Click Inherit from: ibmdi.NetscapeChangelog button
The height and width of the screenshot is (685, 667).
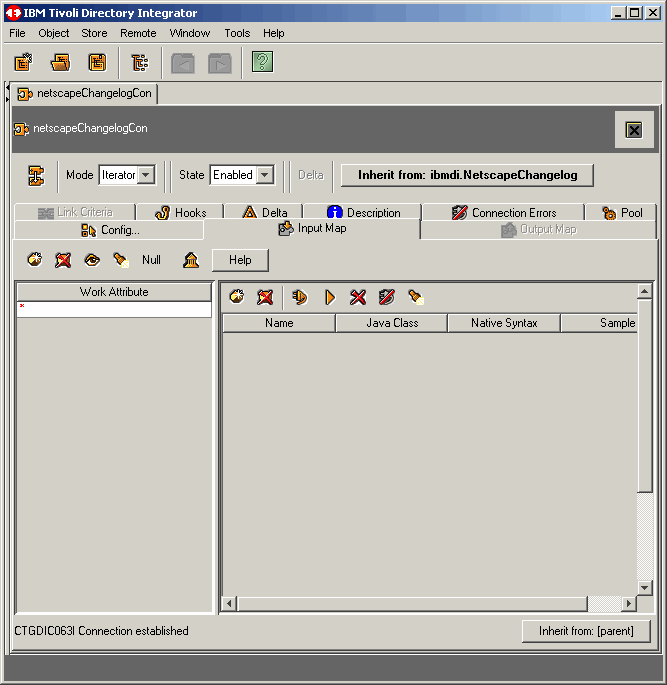coord(467,175)
